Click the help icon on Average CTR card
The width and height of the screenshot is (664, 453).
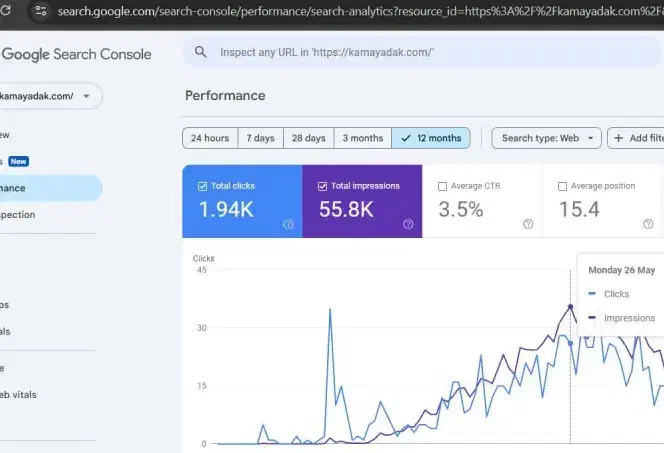[x=528, y=224]
